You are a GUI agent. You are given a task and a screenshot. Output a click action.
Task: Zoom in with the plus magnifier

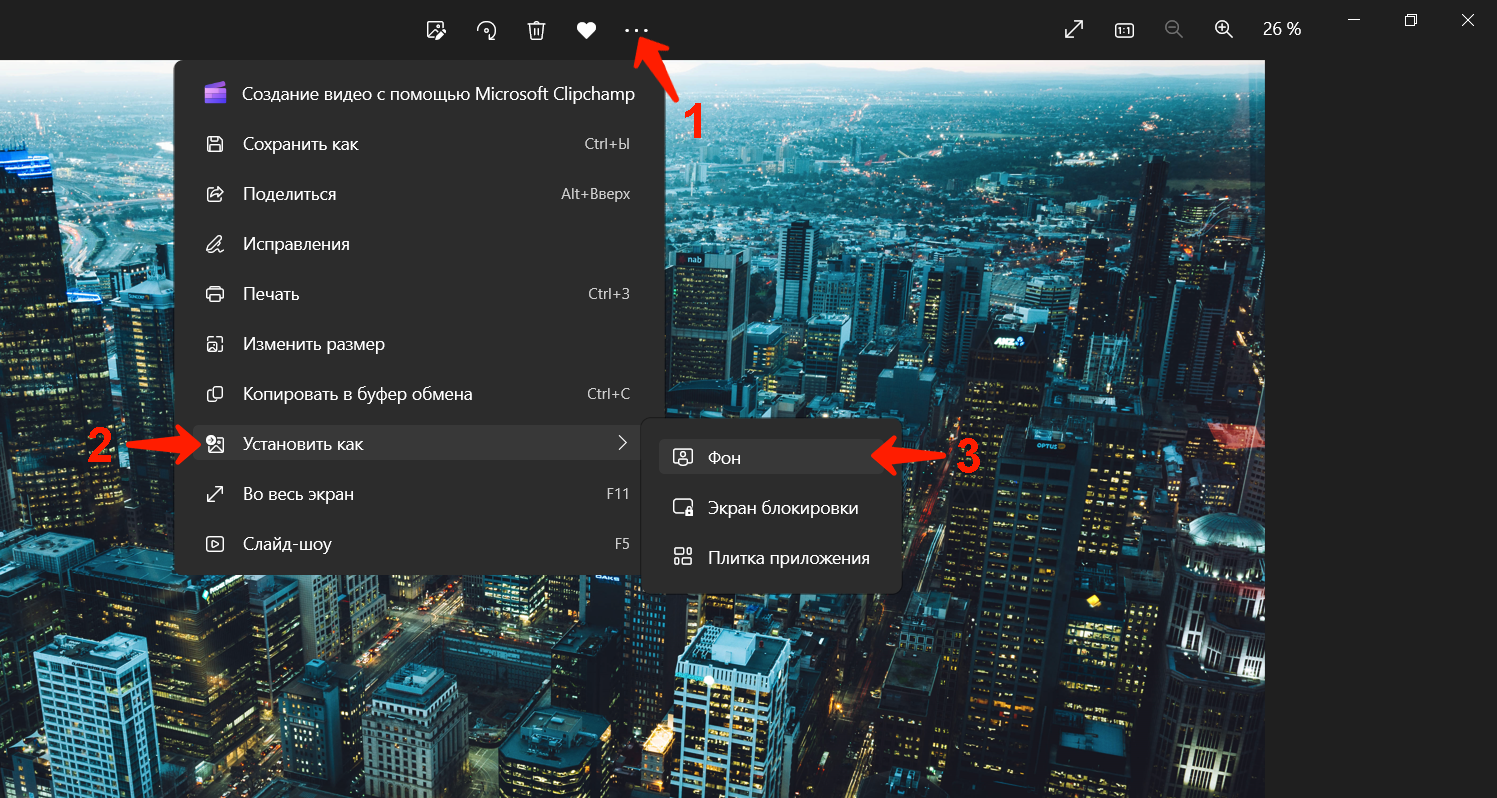pyautogui.click(x=1224, y=30)
